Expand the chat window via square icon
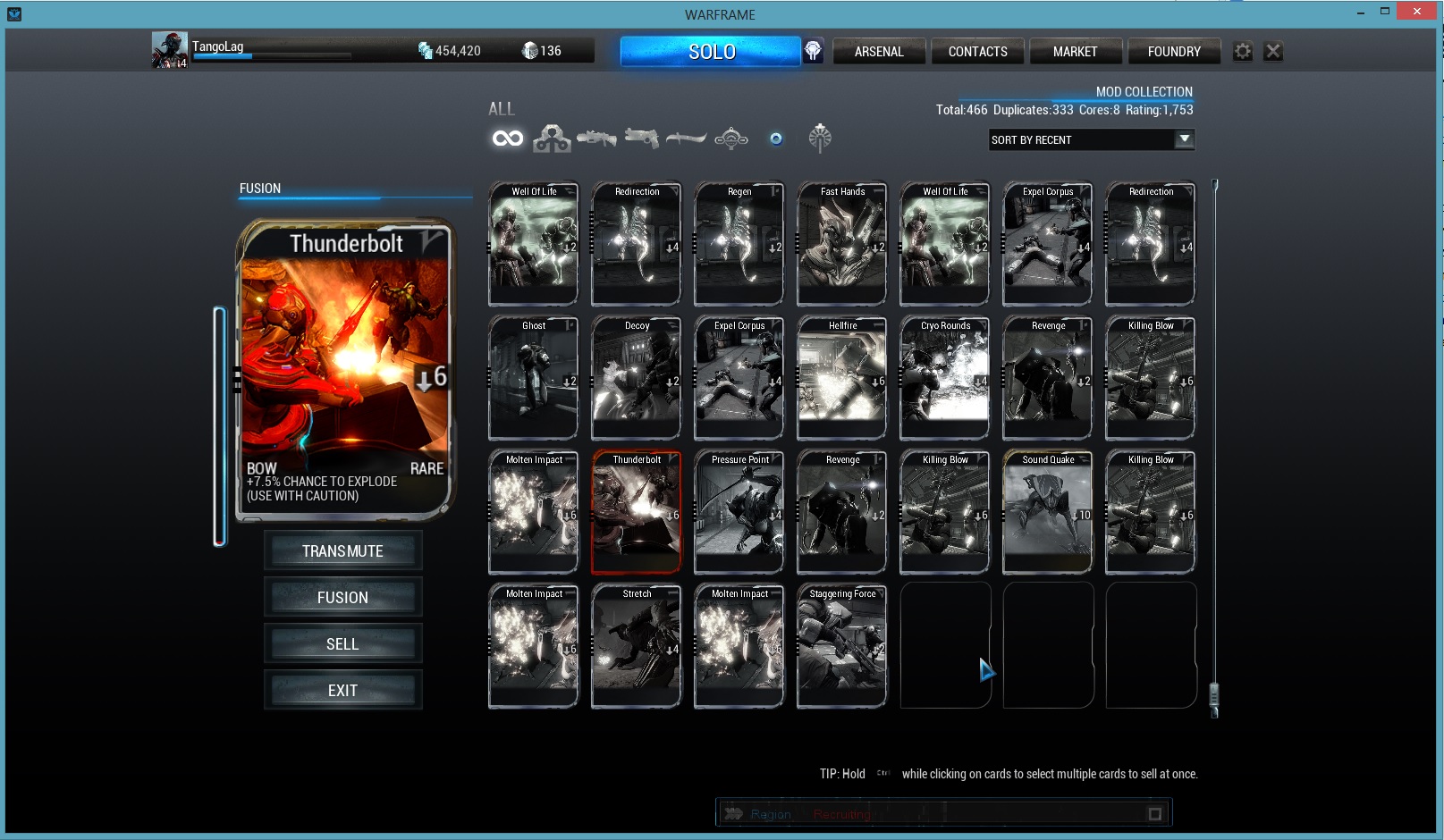This screenshot has height=840, width=1444. (x=1155, y=814)
